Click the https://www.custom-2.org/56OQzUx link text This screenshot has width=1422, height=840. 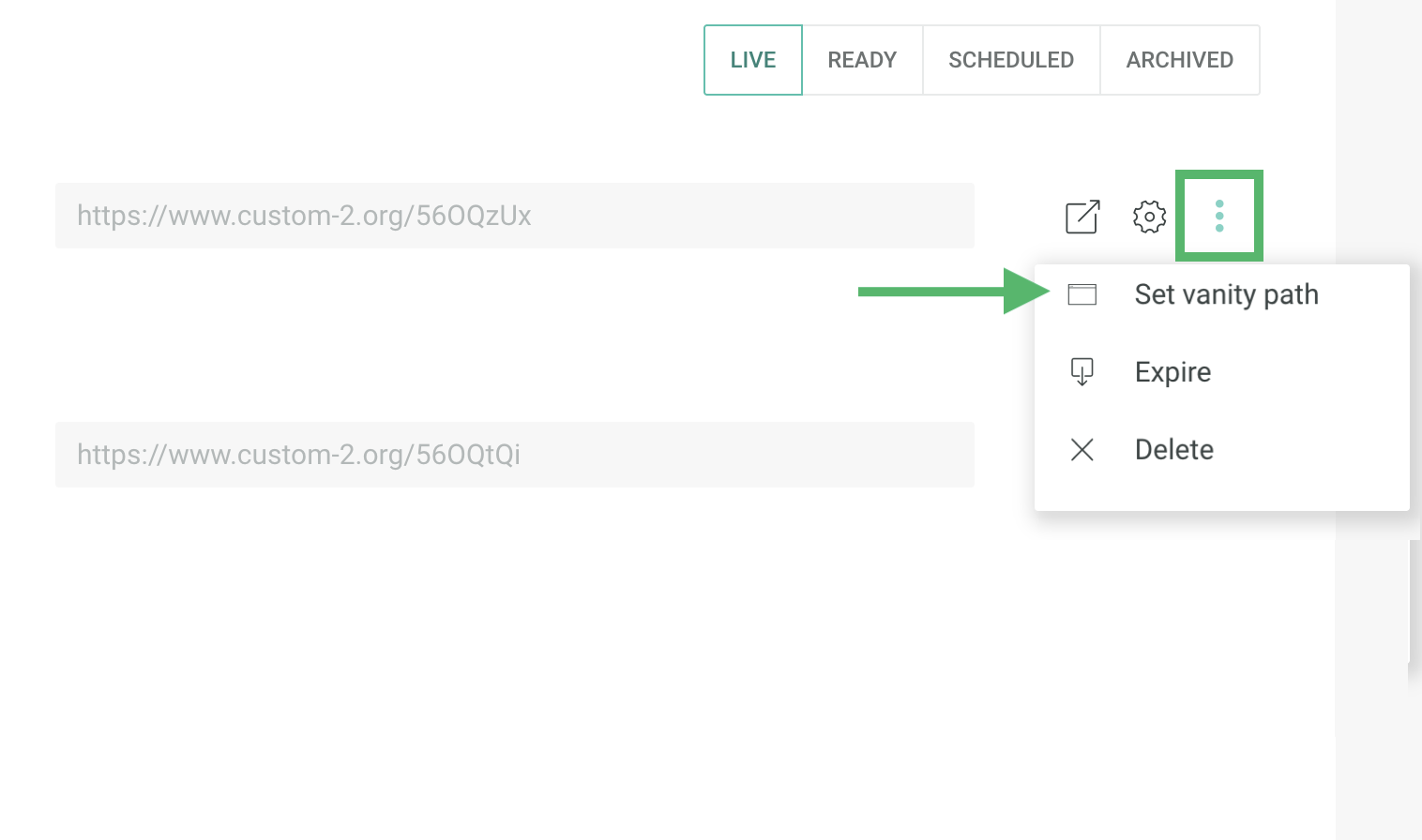304,216
